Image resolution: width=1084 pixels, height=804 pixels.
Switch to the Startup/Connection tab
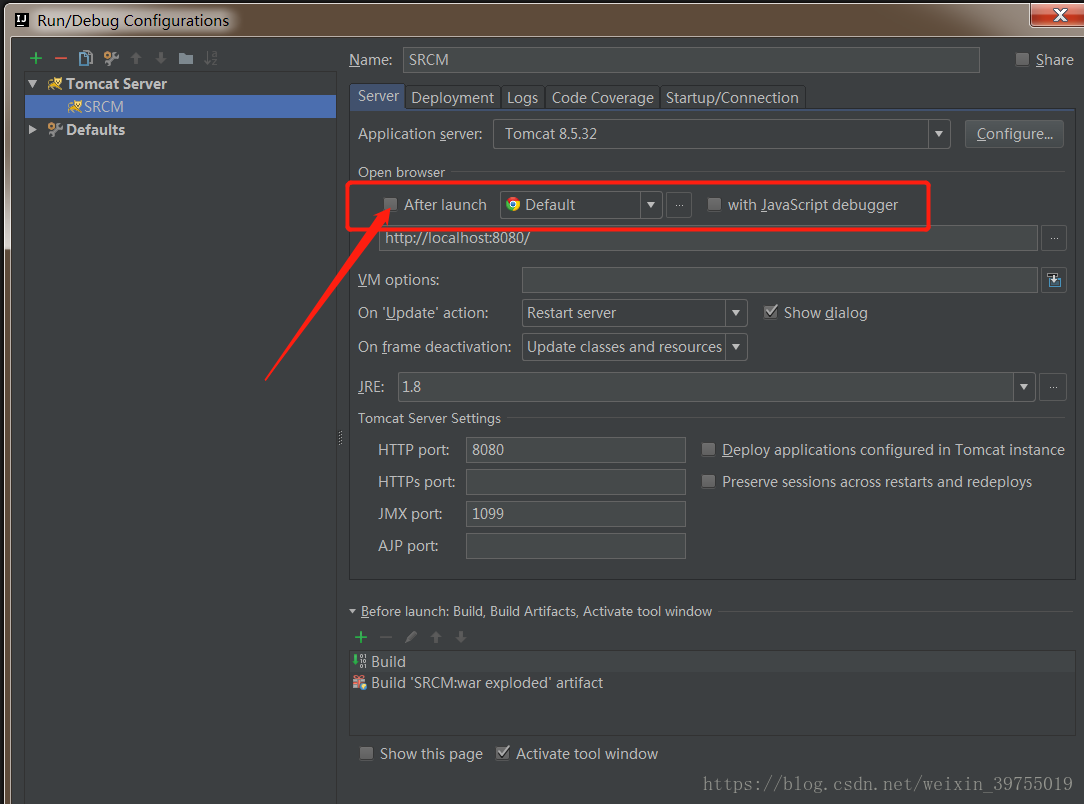pos(732,97)
